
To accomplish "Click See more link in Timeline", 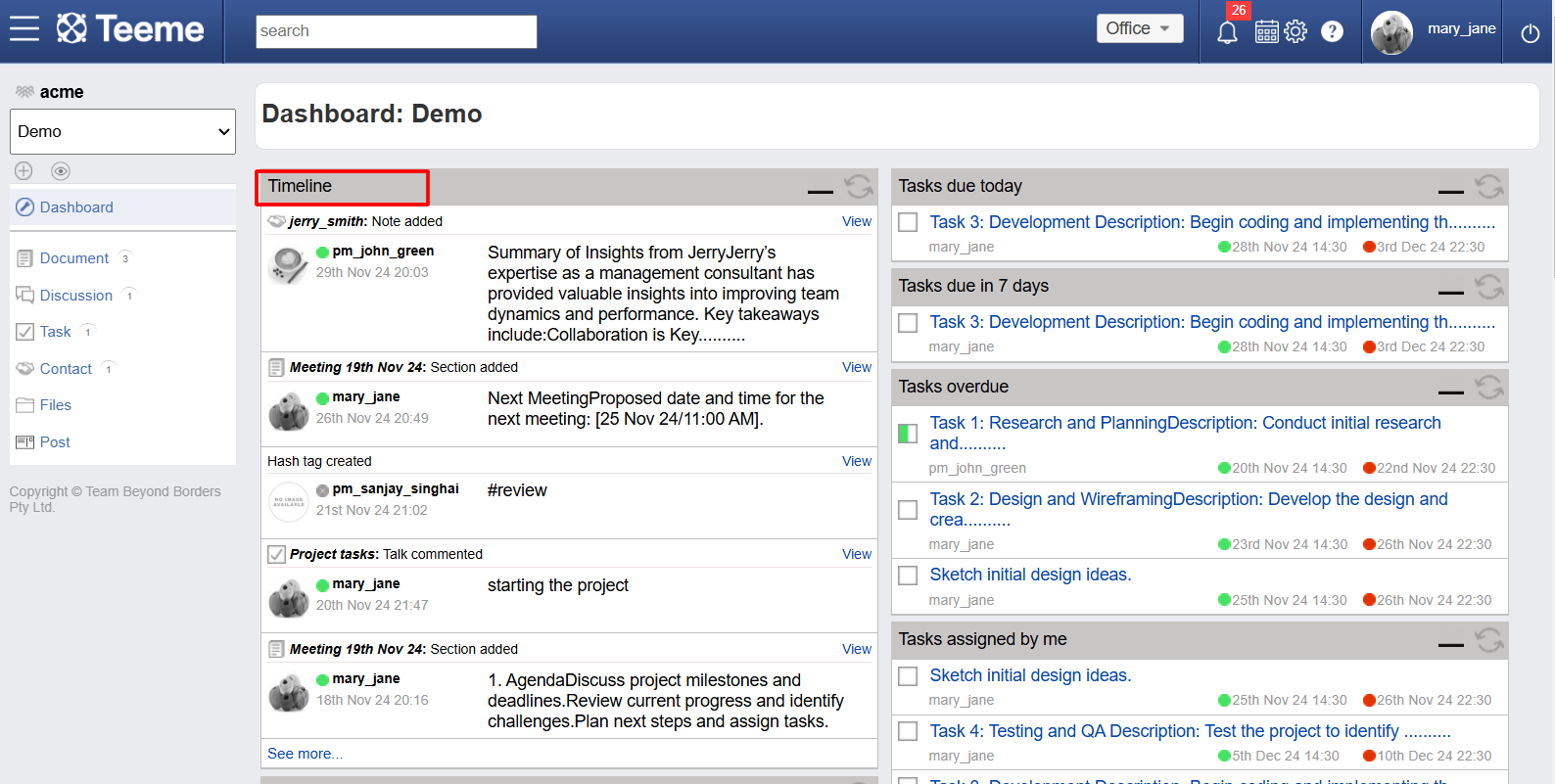I will pos(305,754).
